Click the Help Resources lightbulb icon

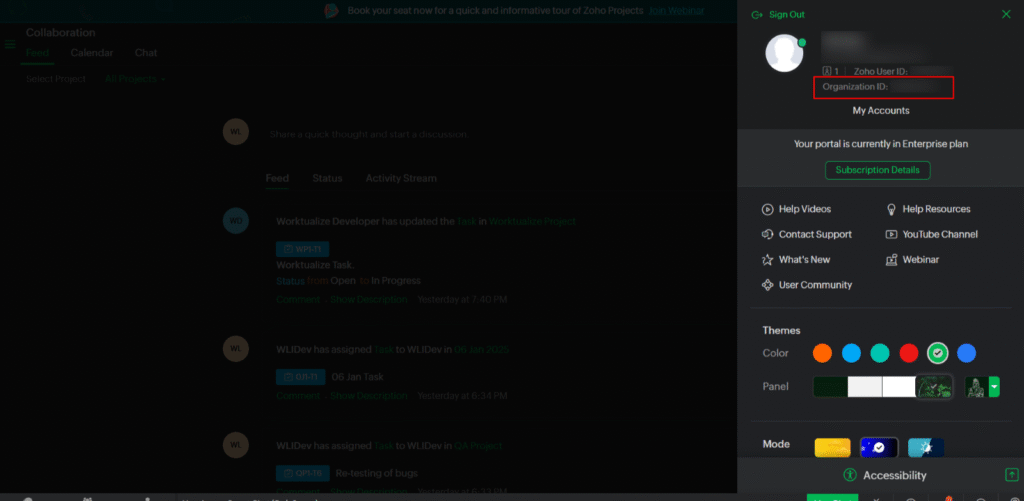point(892,209)
